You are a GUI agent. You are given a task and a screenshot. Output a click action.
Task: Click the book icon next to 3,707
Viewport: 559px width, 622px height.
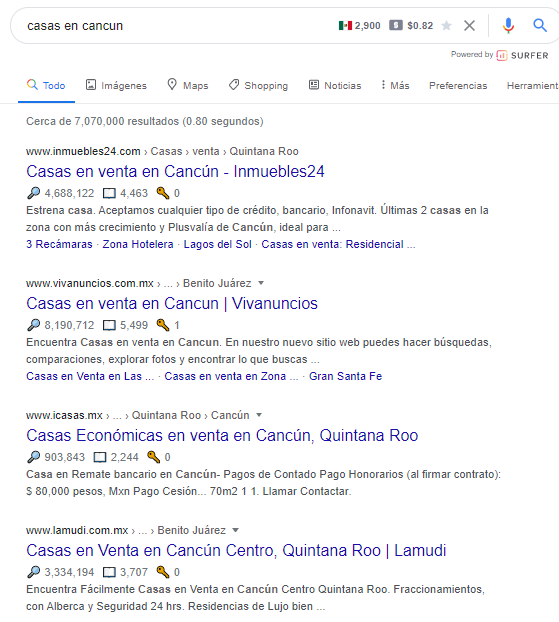[x=109, y=573]
